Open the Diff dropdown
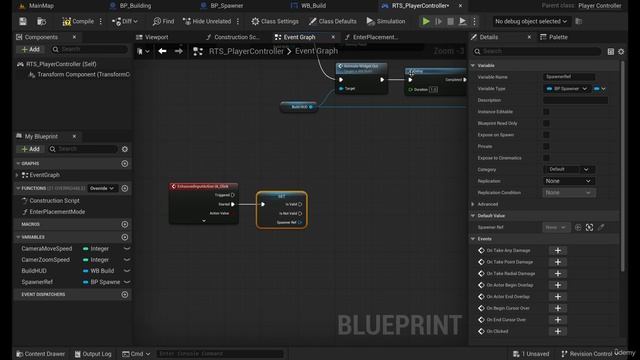Viewport: 640px width, 360px height. [125, 21]
